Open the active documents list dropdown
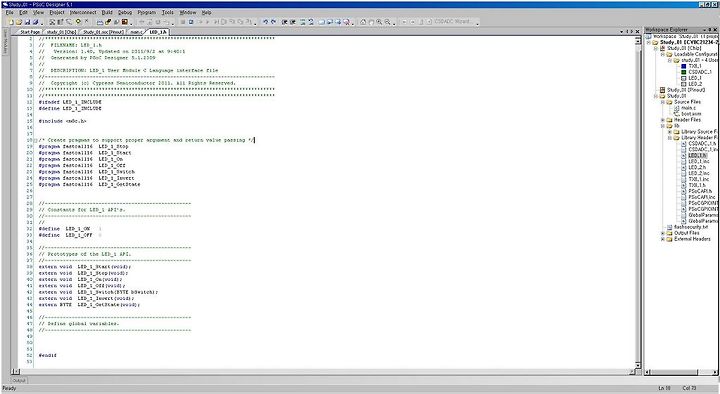The image size is (720, 394). pos(621,32)
